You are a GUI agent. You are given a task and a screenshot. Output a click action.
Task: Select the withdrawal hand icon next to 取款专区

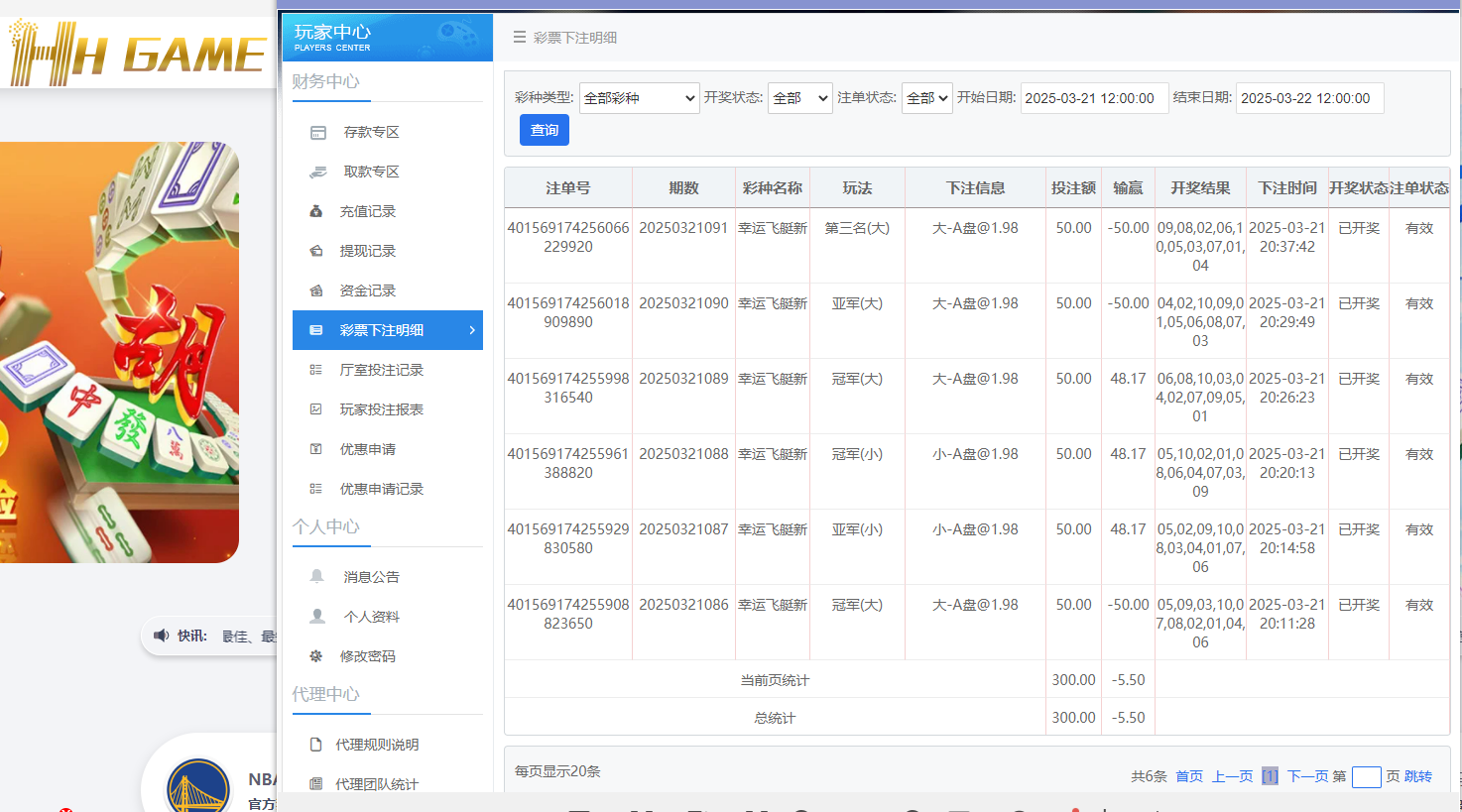point(317,171)
